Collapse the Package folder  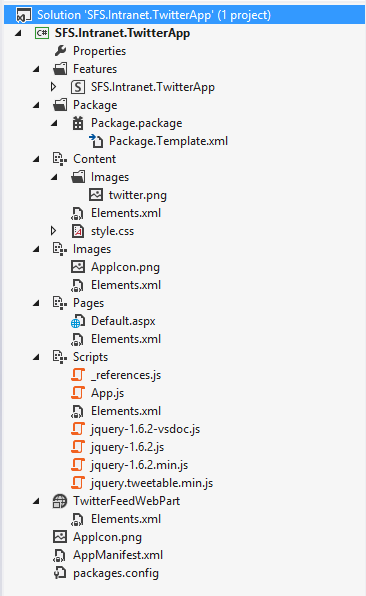click(x=36, y=105)
